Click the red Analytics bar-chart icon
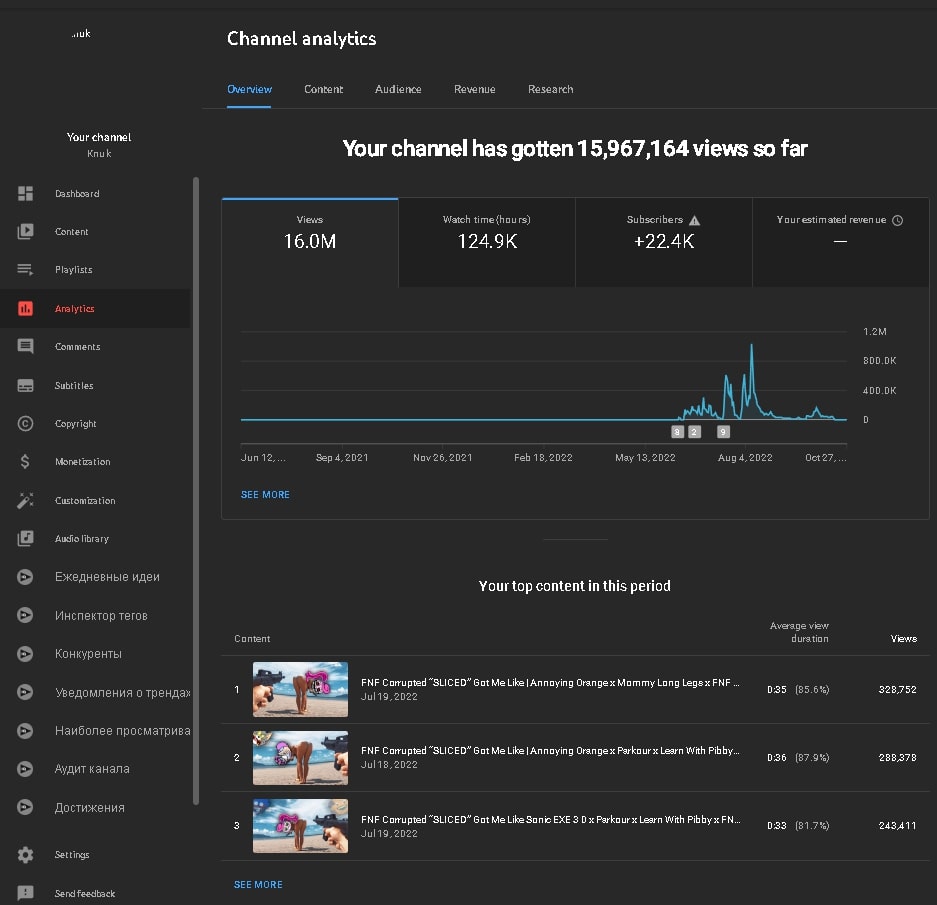Viewport: 937px width, 905px height. [x=25, y=308]
